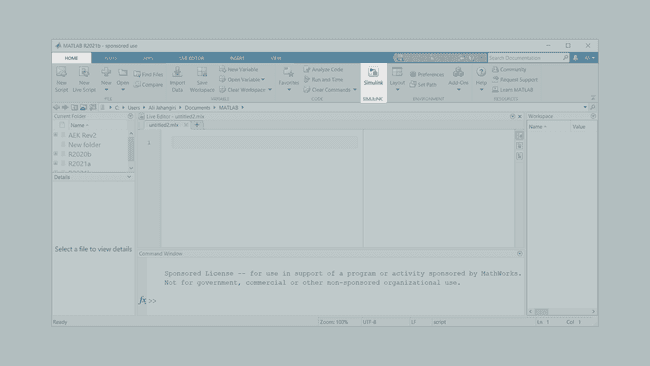Click the notifications bell icon

click(x=575, y=58)
